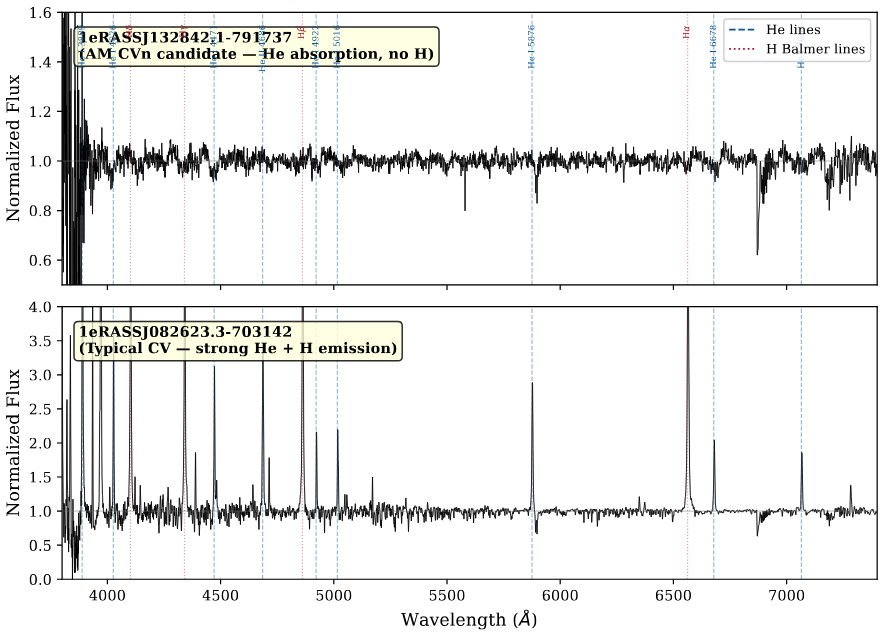Click the He I 6678 emission peak in bottom panel
The height and width of the screenshot is (634, 883).
(714, 441)
